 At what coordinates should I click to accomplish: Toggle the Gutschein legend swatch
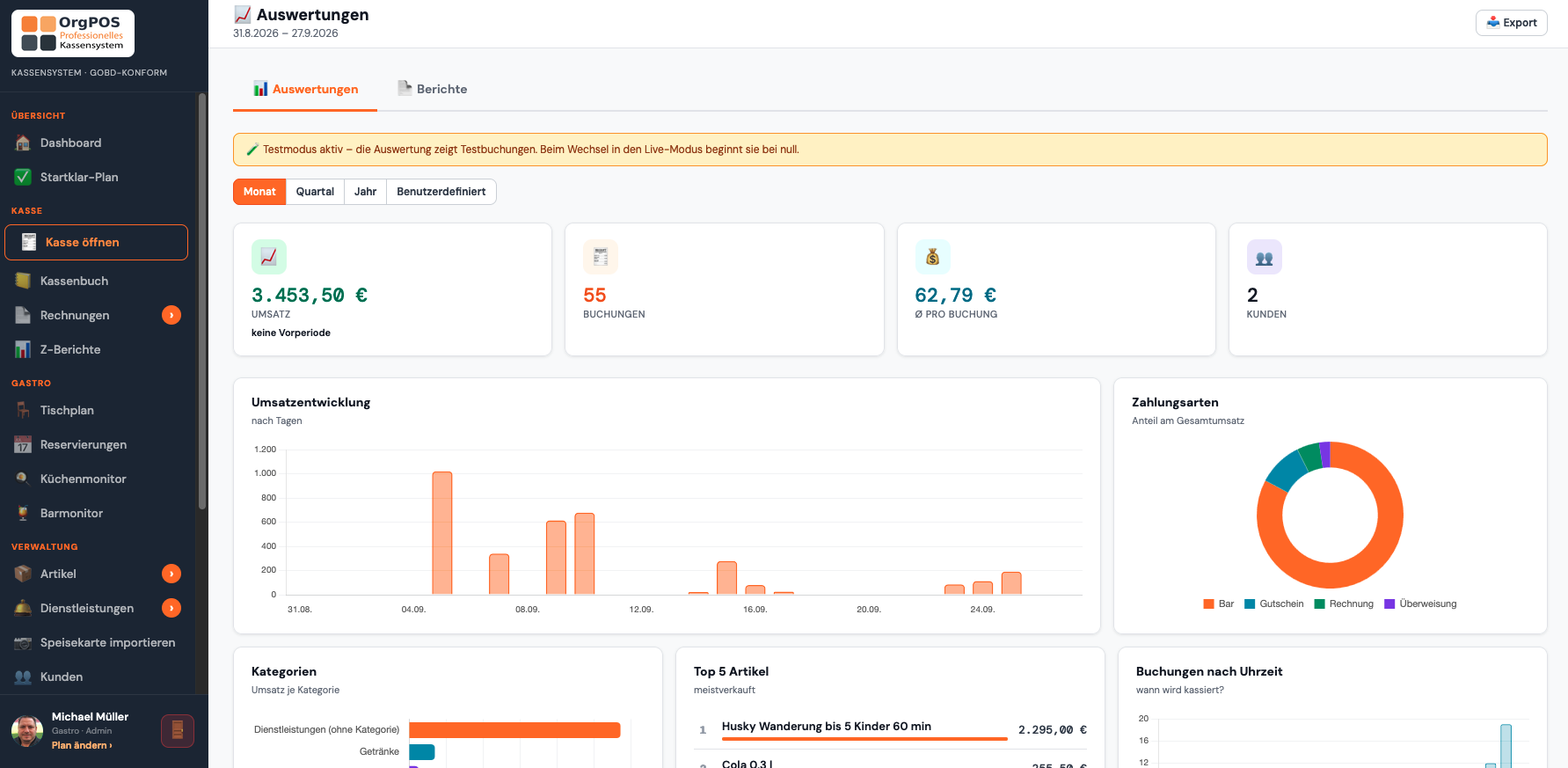tap(1250, 603)
